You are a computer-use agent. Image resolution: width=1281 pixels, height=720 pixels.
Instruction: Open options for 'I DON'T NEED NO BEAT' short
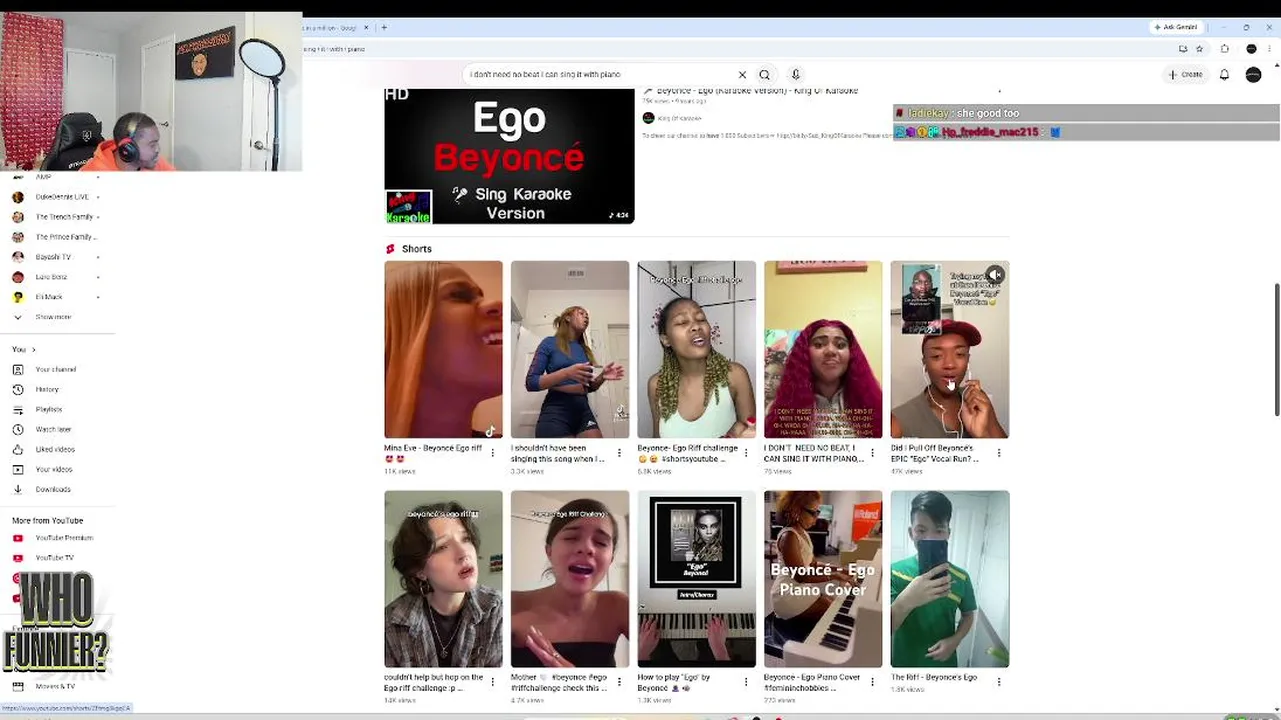[872, 453]
